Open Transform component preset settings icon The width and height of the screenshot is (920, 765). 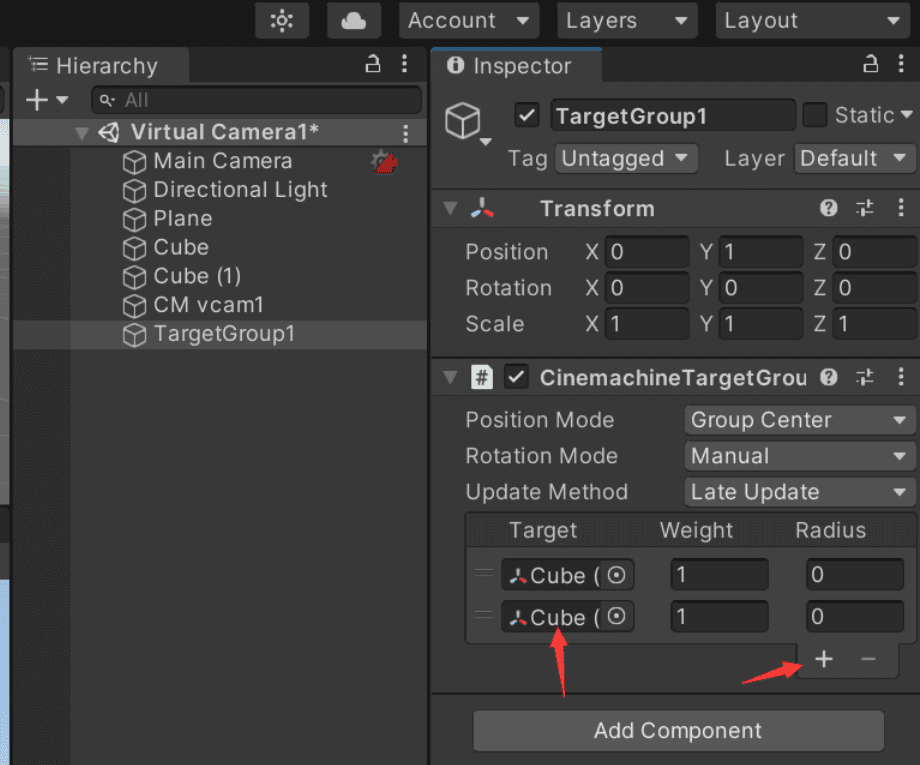[x=864, y=208]
